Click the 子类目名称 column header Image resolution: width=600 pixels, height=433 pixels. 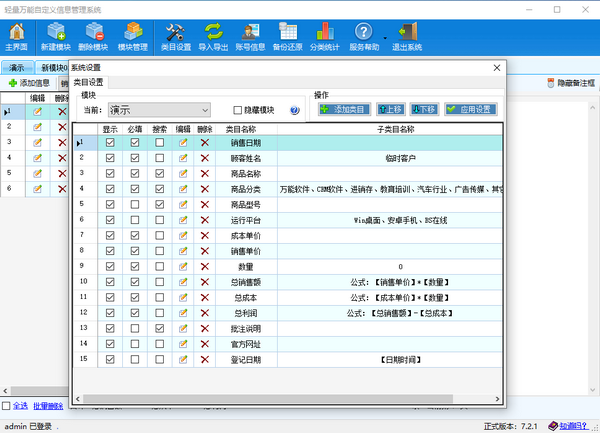[395, 129]
